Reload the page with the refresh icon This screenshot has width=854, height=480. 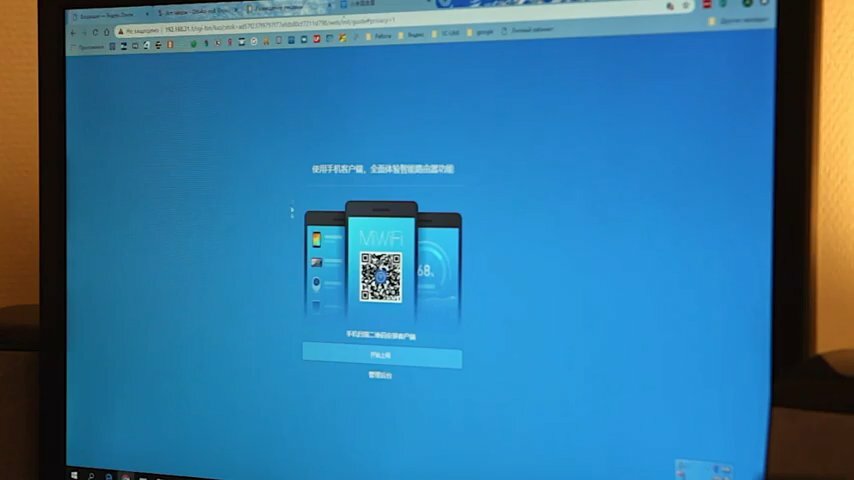click(95, 33)
